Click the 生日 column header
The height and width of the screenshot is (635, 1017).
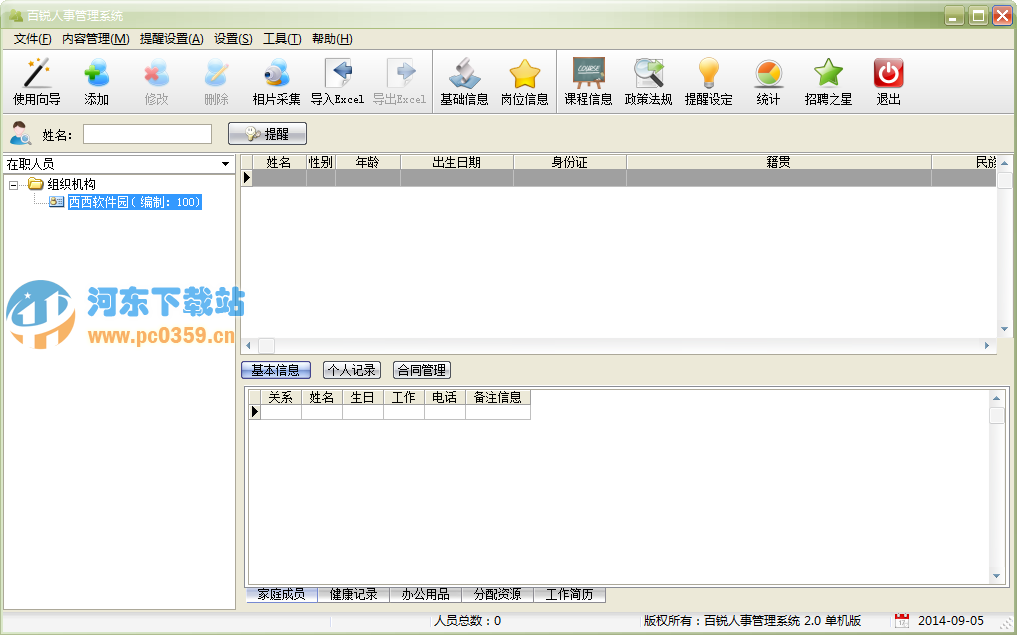pos(363,397)
